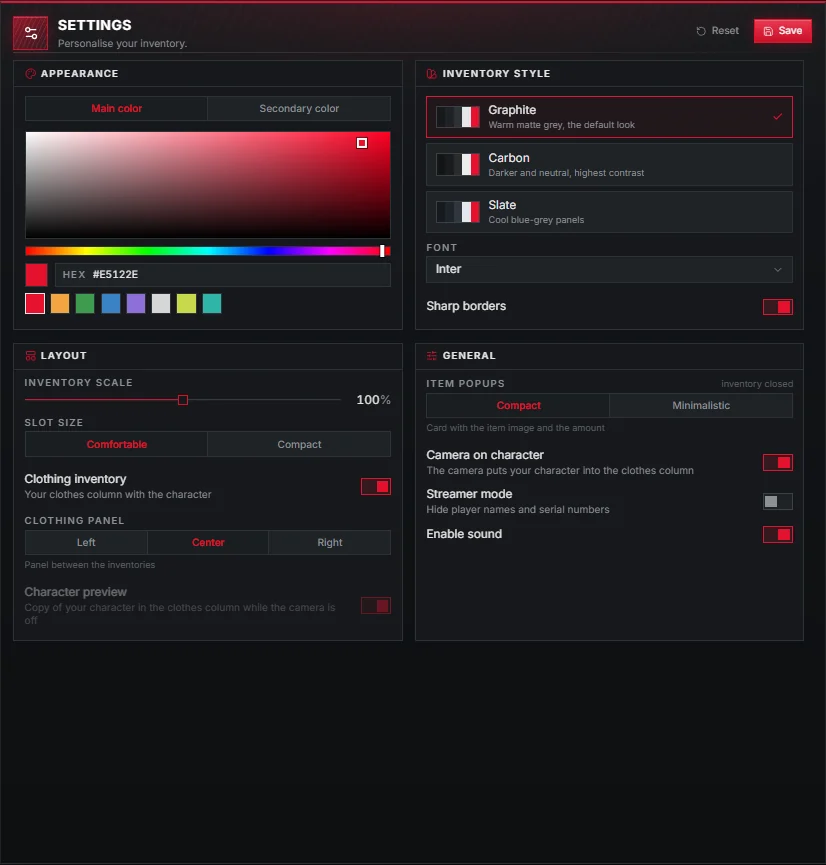Select the Slate inventory style
Screen dimensions: 826x865
click(x=609, y=212)
